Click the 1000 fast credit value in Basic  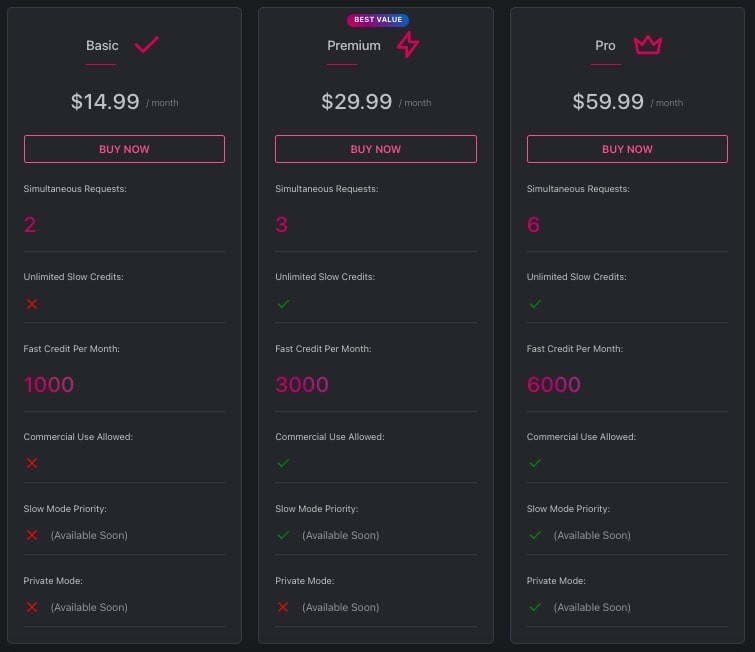(x=49, y=384)
